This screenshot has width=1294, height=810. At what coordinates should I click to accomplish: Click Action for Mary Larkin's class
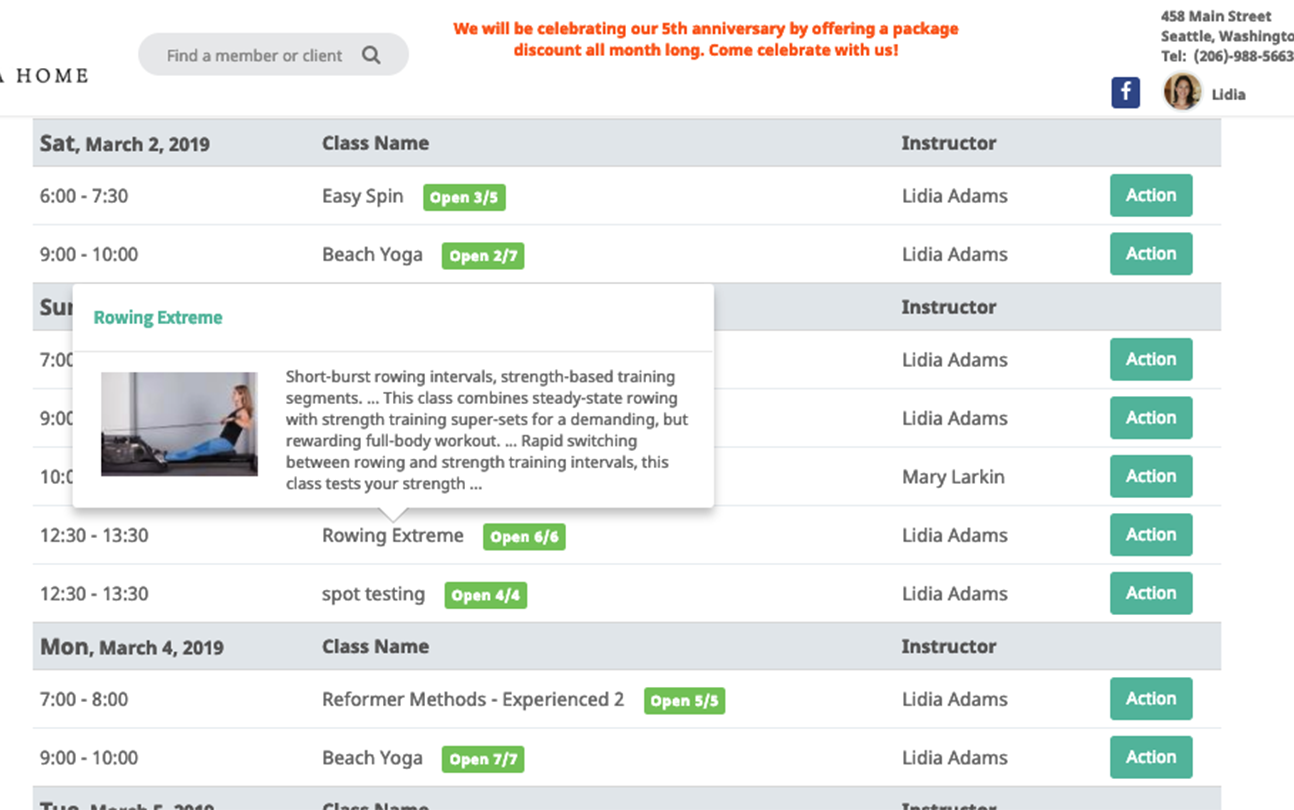pyautogui.click(x=1150, y=476)
